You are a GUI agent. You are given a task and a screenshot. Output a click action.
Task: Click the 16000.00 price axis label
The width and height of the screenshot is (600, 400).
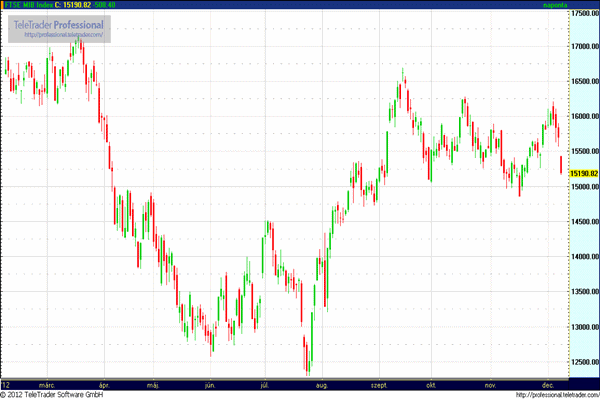coord(584,117)
